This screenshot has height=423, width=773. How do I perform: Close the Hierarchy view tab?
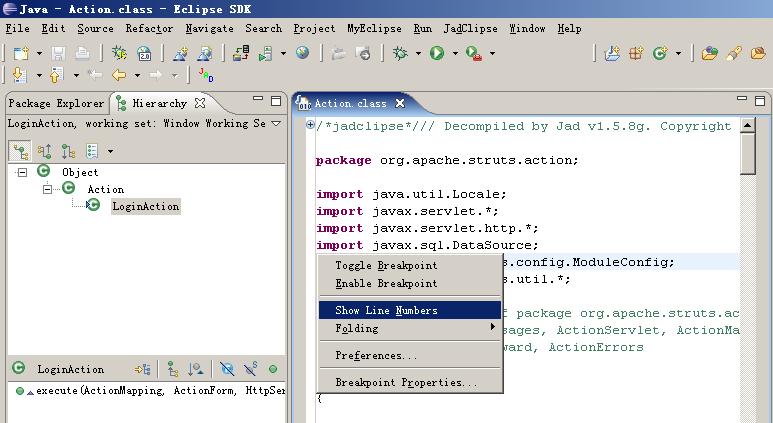coord(200,103)
